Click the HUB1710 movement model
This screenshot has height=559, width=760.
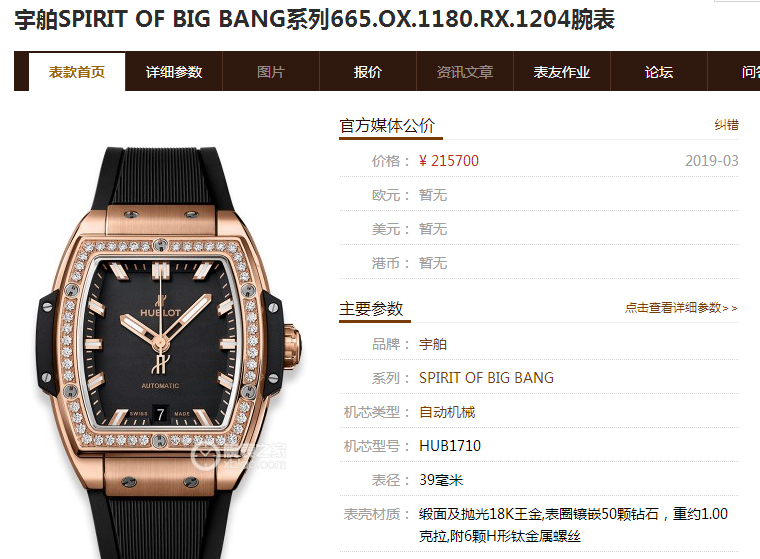[450, 446]
